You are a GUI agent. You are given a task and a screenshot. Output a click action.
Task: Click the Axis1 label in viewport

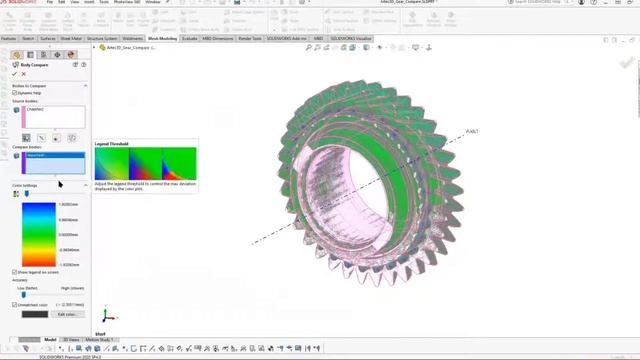[x=472, y=131]
